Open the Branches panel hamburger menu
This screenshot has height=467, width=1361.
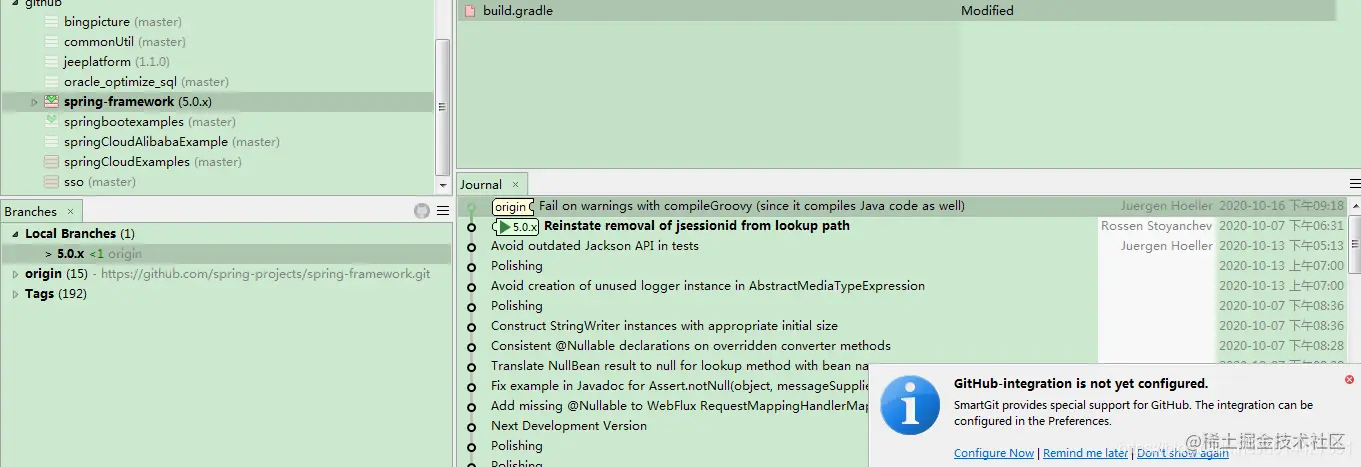coord(443,211)
